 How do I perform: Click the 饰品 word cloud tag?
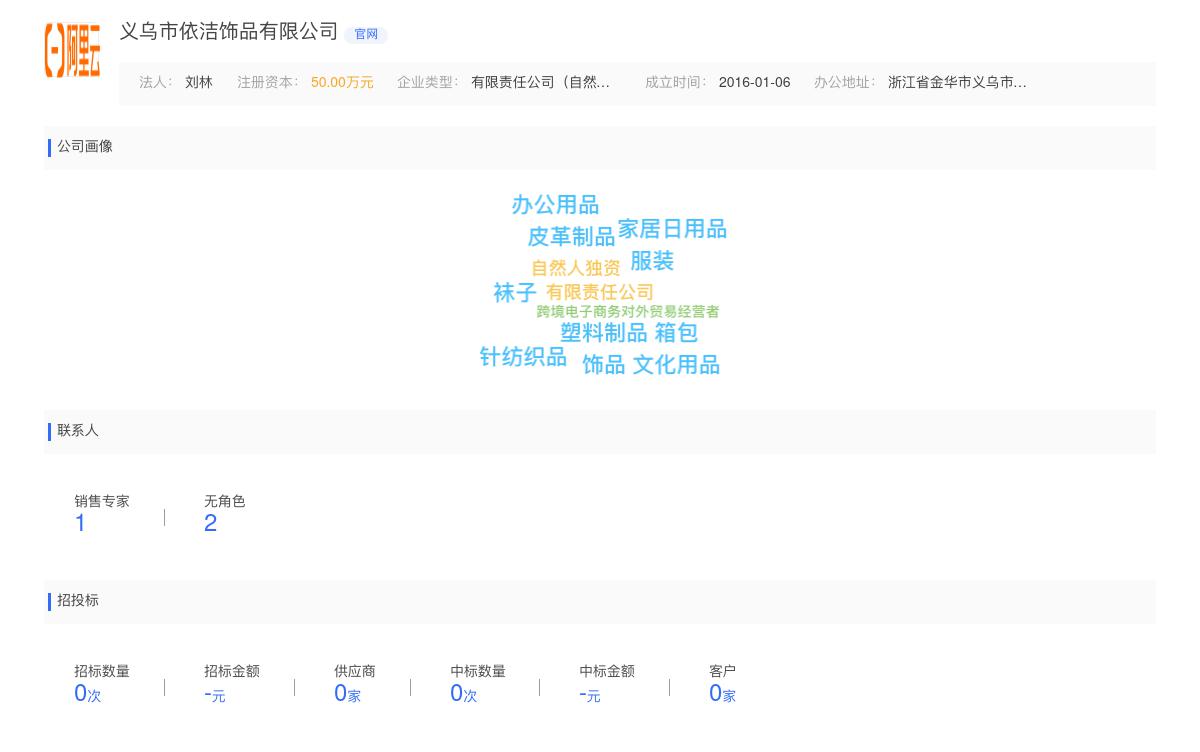(603, 365)
